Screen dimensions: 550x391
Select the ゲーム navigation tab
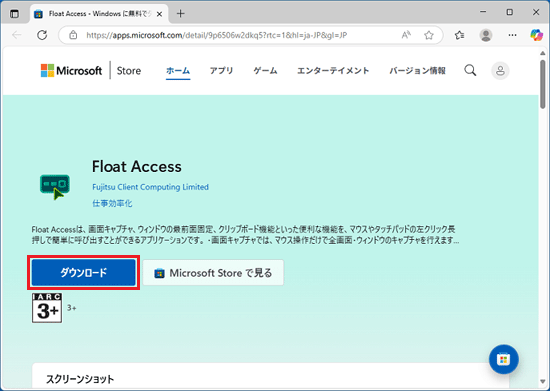click(265, 70)
